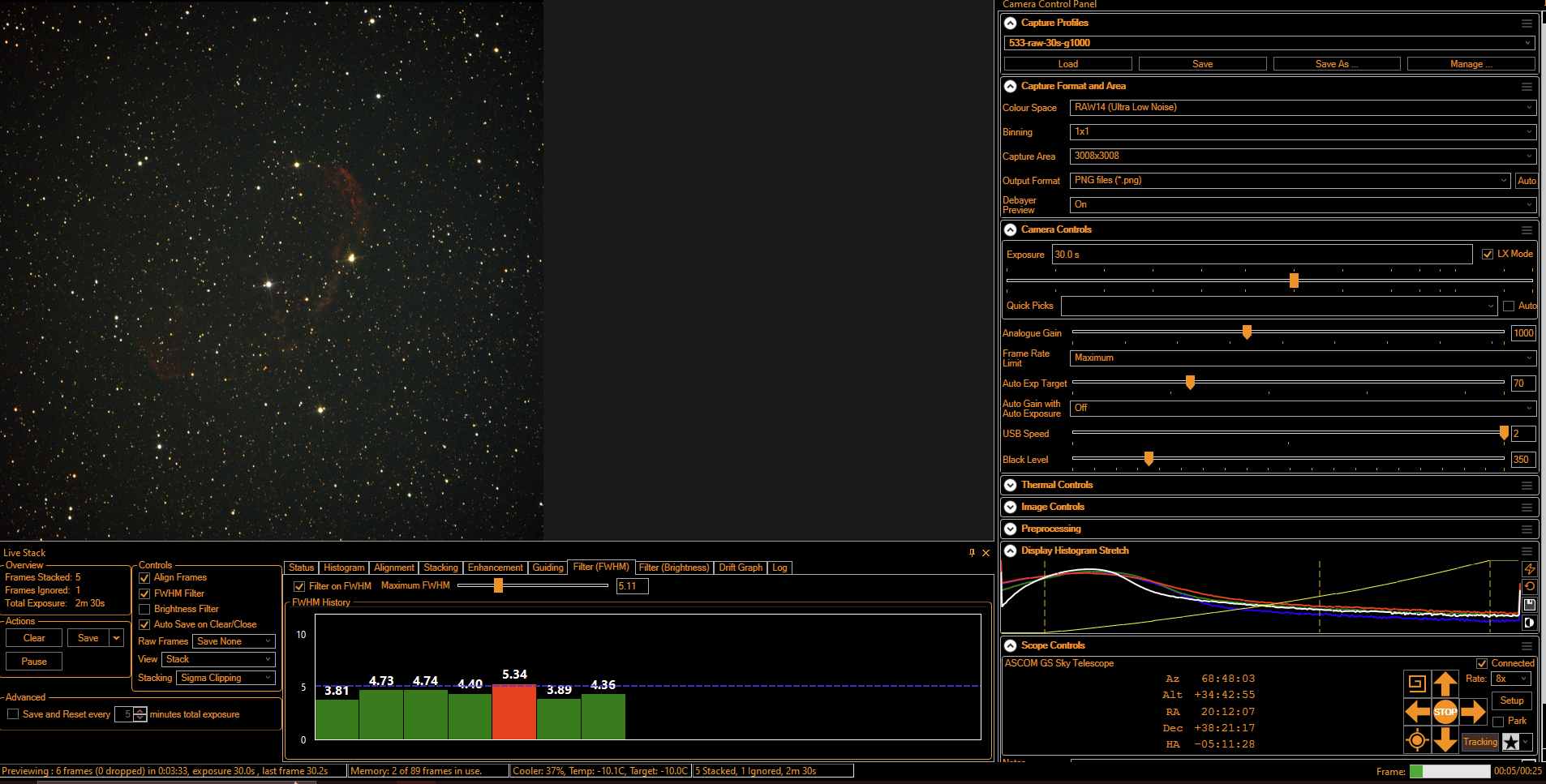Collapse the Capture Format and Area section
The width and height of the screenshot is (1546, 784).
1011,86
